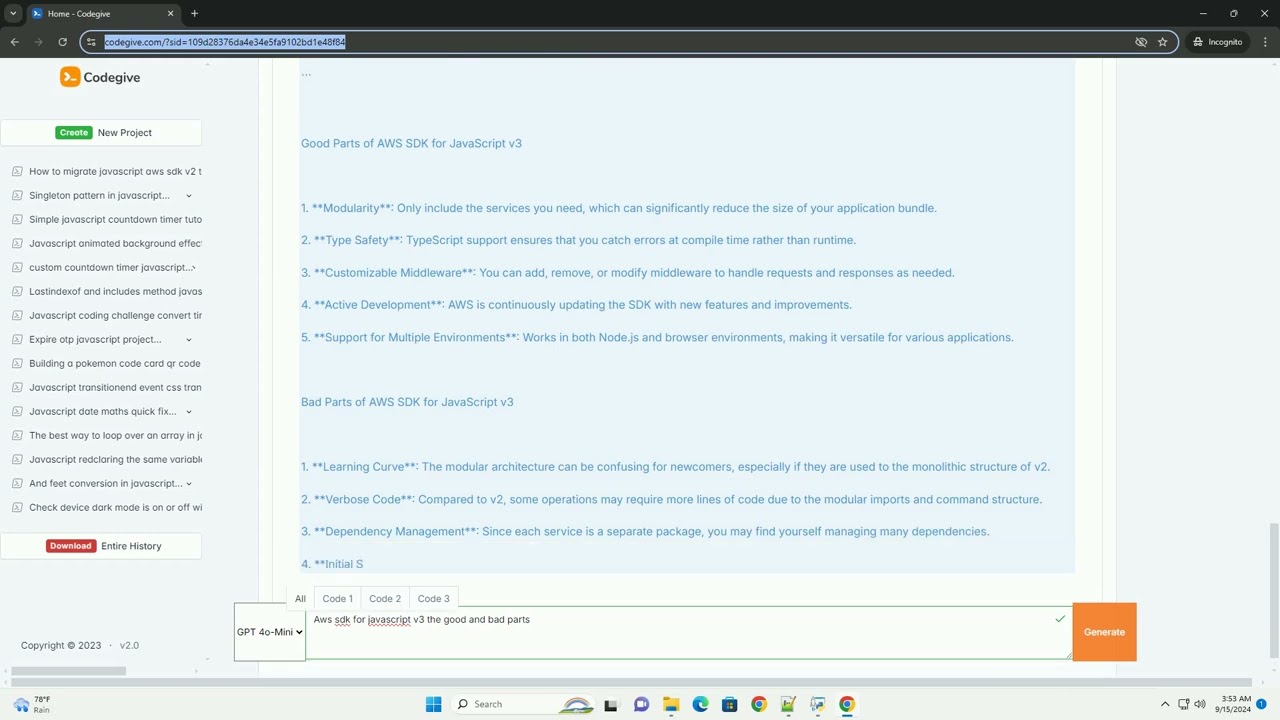Click the Codegive logo icon
Image resolution: width=1280 pixels, height=720 pixels.
70,77
